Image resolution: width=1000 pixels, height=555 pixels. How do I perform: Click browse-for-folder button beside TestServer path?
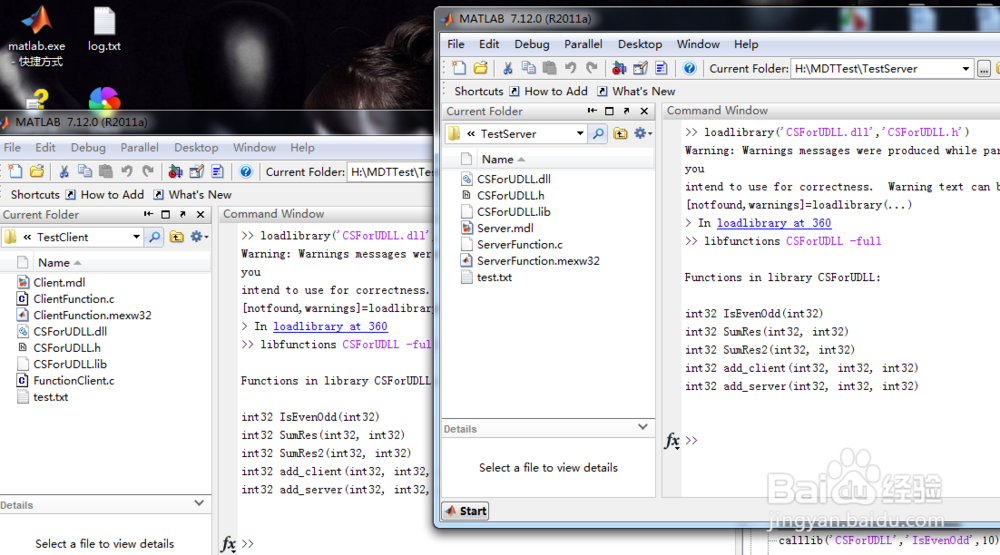coord(984,69)
